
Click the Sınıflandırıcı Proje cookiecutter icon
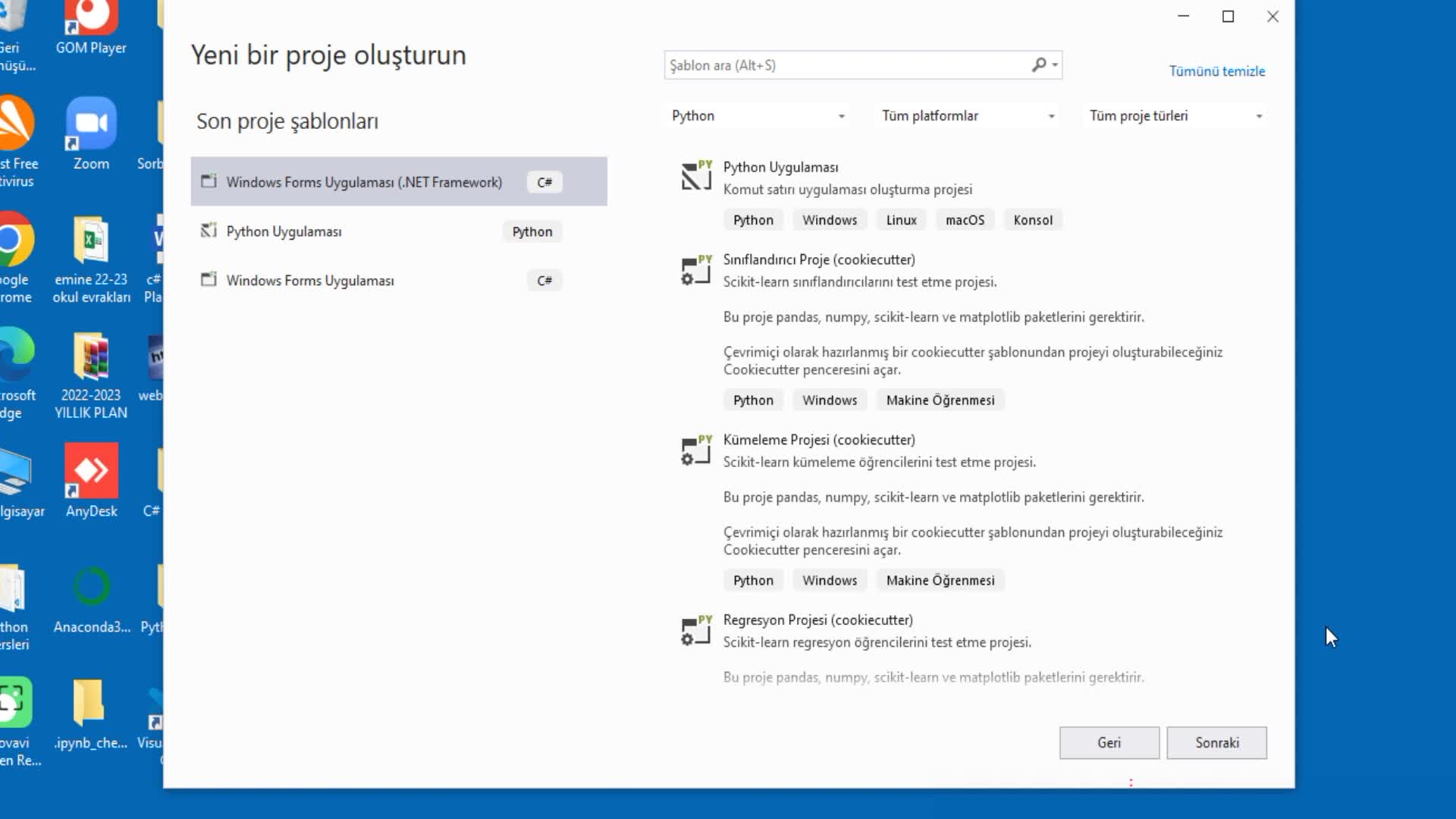pyautogui.click(x=696, y=270)
